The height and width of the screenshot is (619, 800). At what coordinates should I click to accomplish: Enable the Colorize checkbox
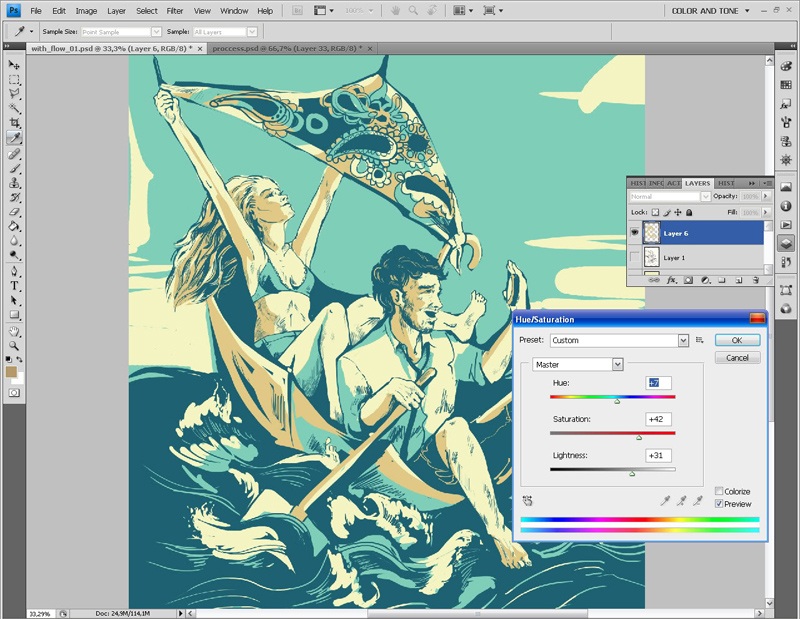(x=719, y=492)
